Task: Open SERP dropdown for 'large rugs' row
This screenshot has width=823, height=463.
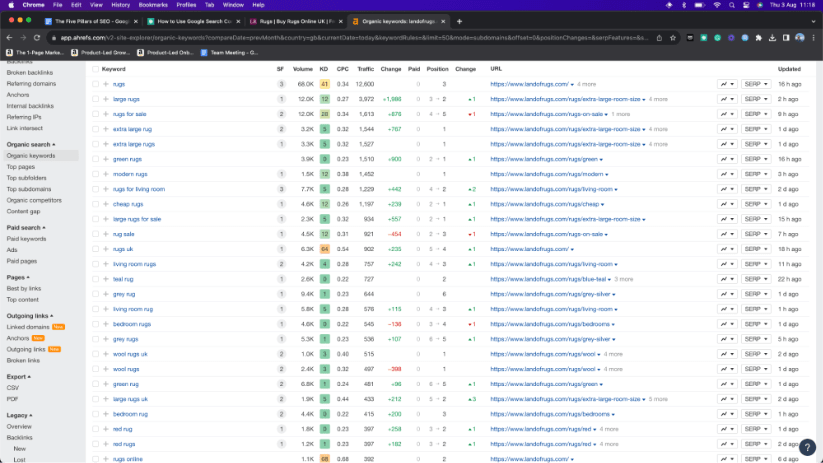Action: [755, 99]
